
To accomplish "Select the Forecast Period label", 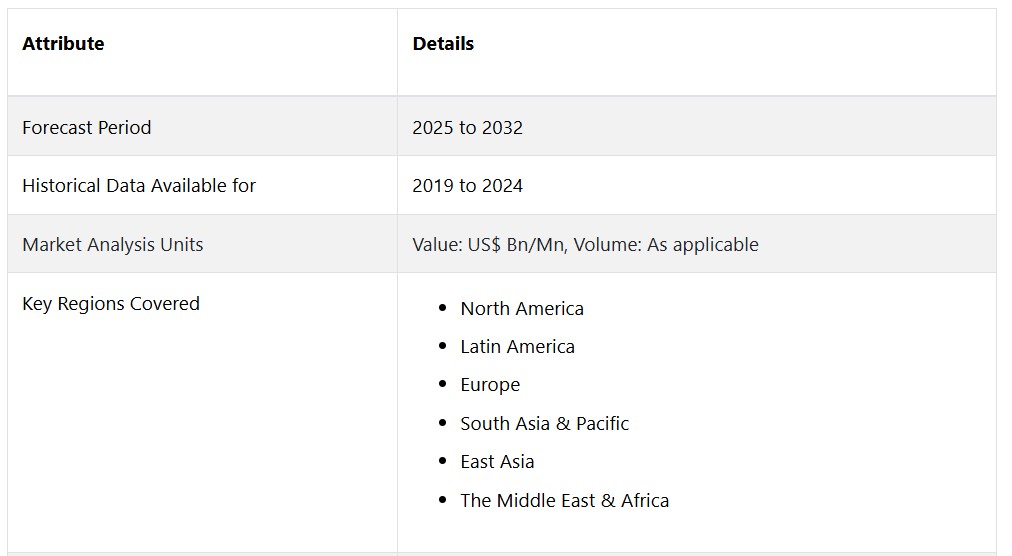I will click(86, 127).
